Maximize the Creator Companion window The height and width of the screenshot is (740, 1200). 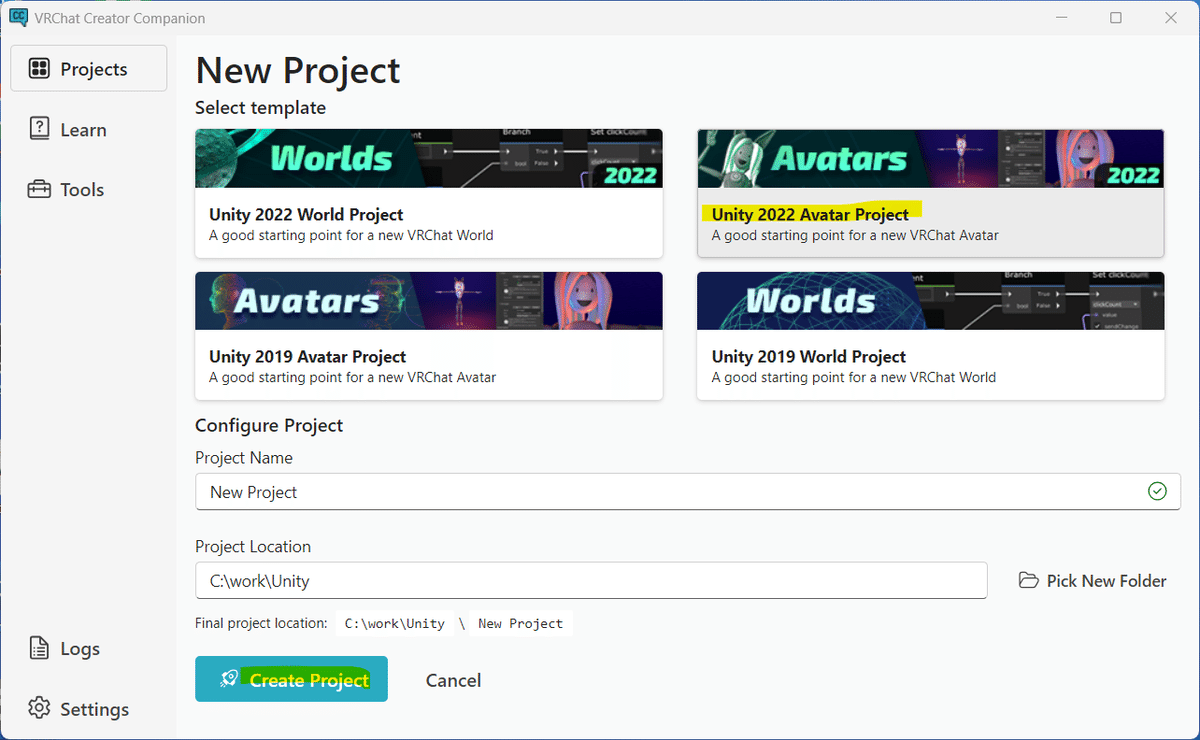pos(1116,17)
